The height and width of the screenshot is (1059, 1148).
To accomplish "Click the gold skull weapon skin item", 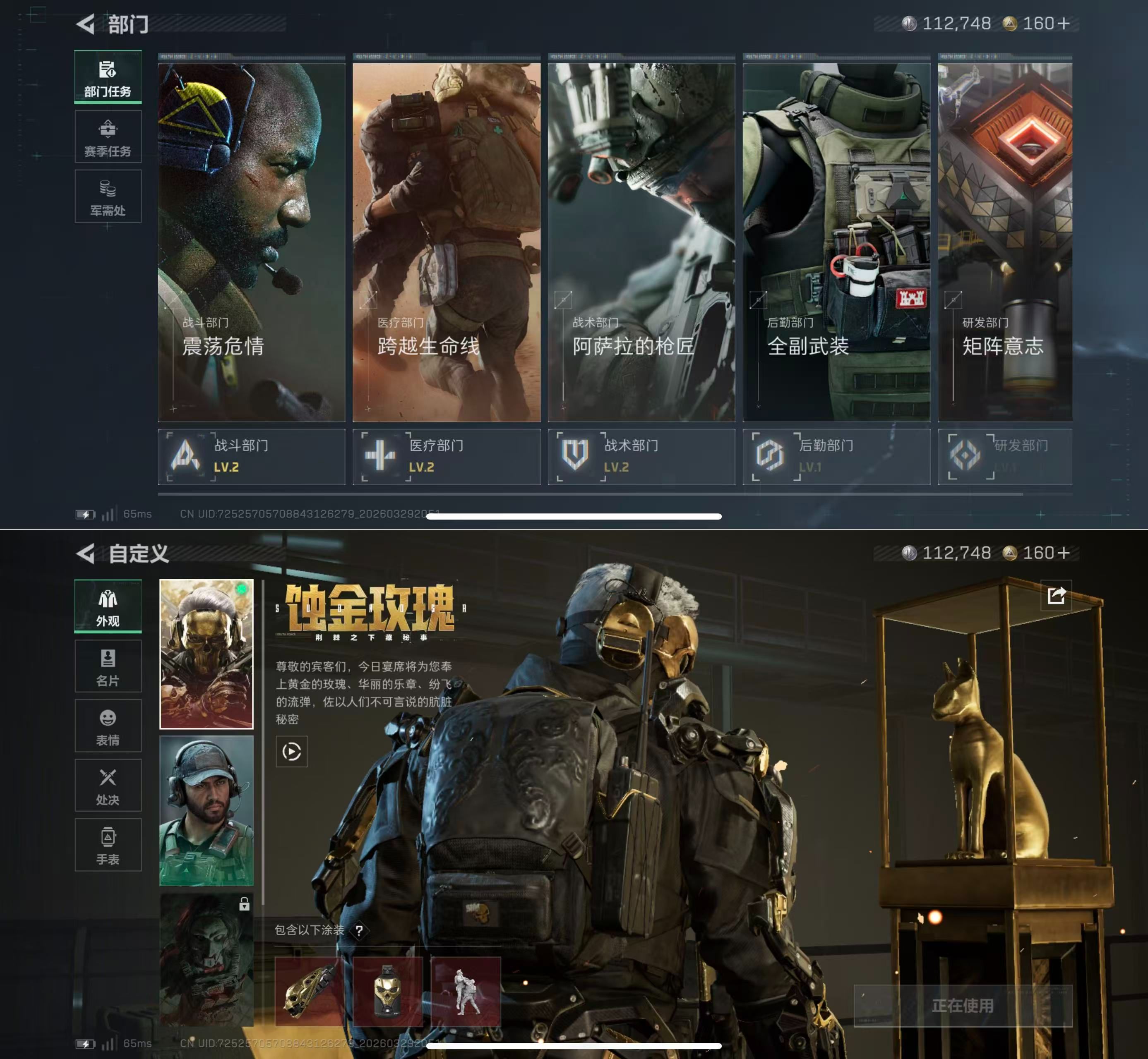I will [310, 992].
